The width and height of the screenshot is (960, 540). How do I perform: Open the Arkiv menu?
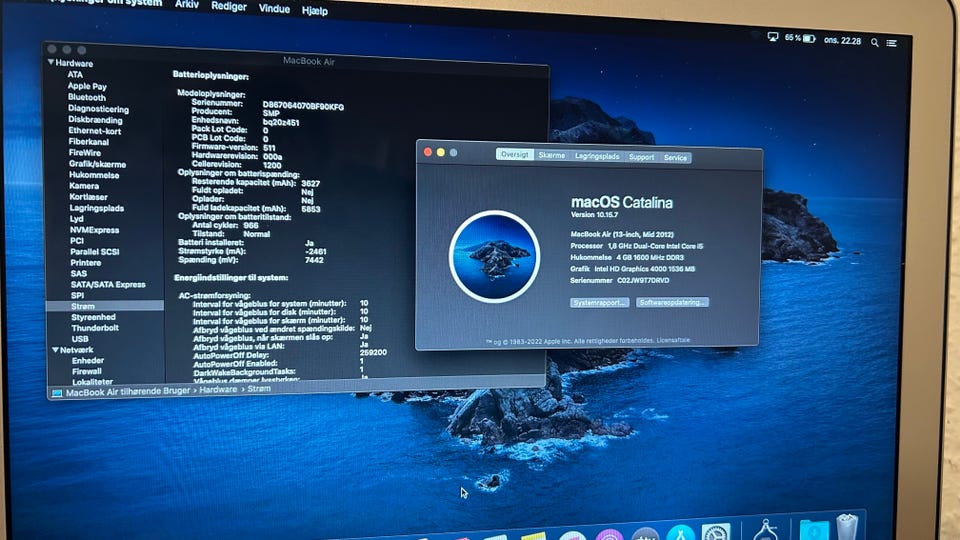point(187,4)
